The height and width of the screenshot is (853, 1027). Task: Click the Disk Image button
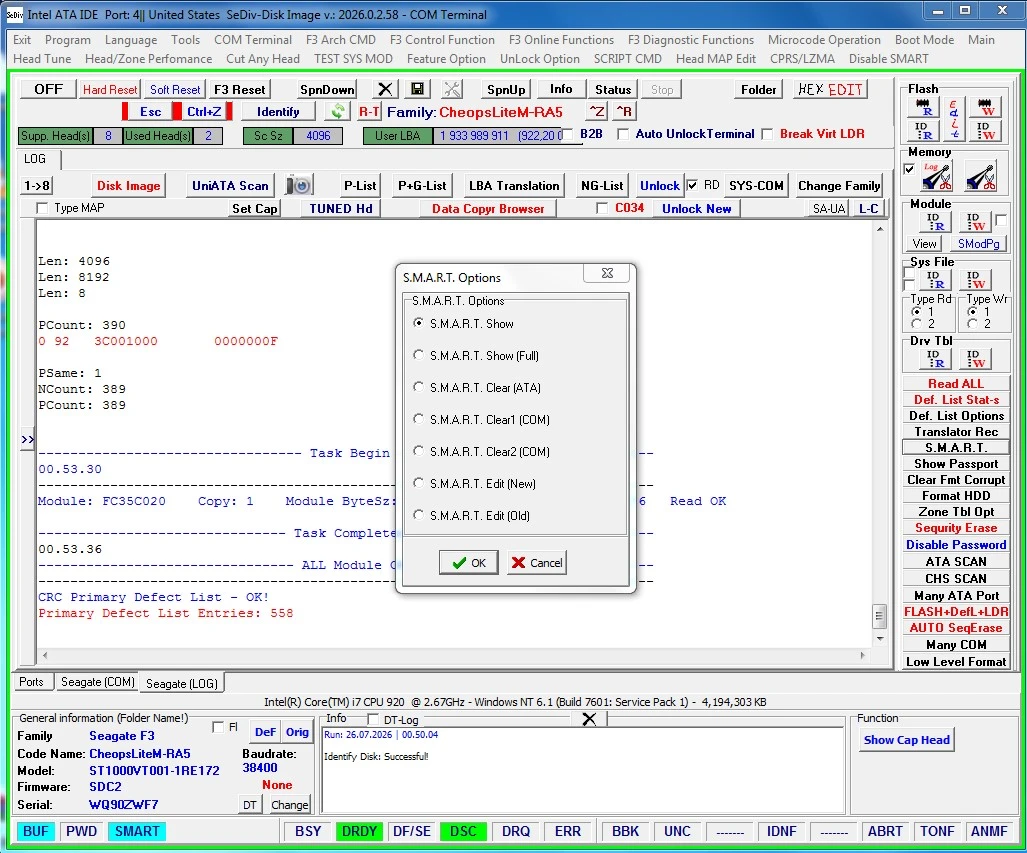(x=128, y=185)
